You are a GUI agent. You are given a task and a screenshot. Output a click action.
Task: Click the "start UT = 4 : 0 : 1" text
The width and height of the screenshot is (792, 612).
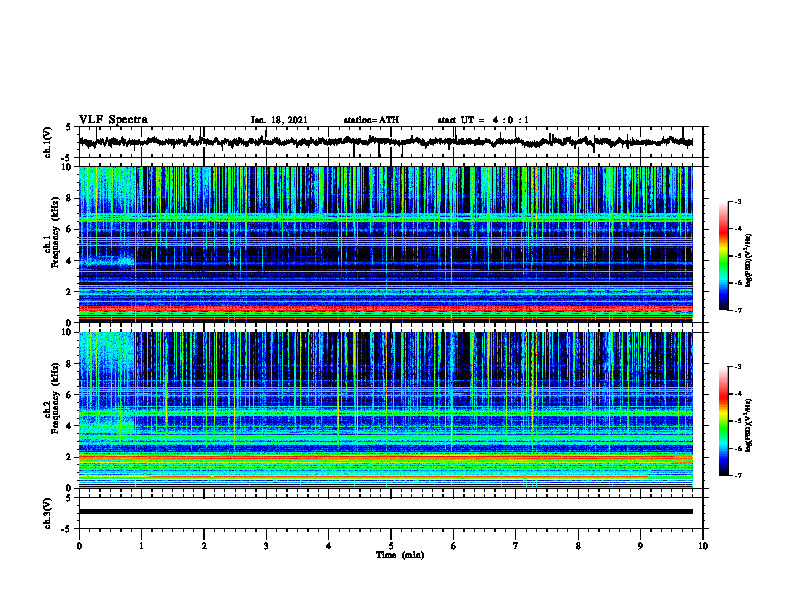click(x=483, y=120)
